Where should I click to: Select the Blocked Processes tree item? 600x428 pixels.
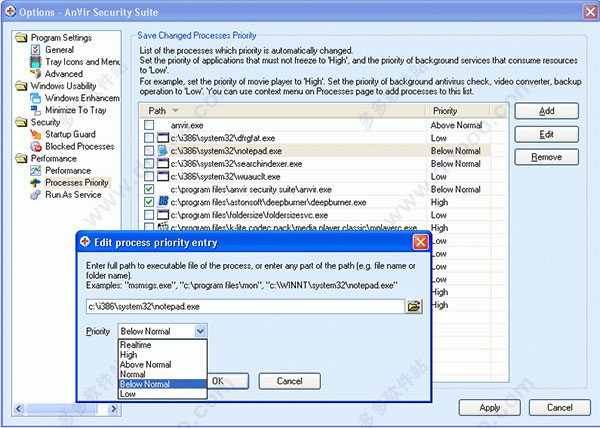[80, 146]
